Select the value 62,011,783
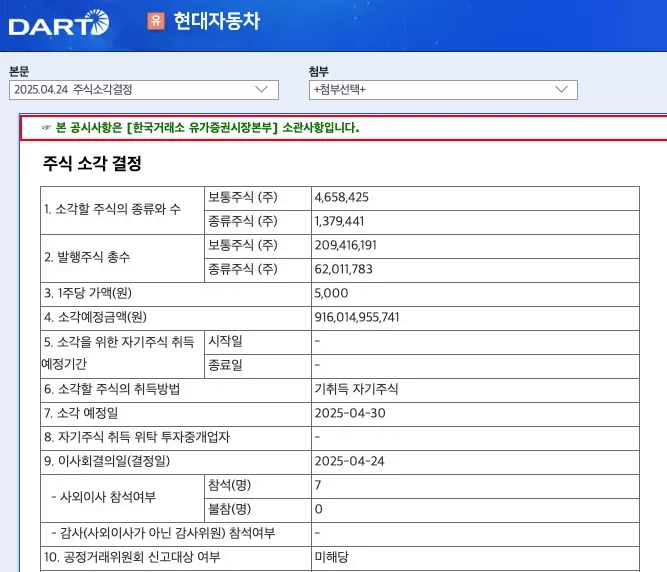667x572 pixels. pyautogui.click(x=344, y=269)
